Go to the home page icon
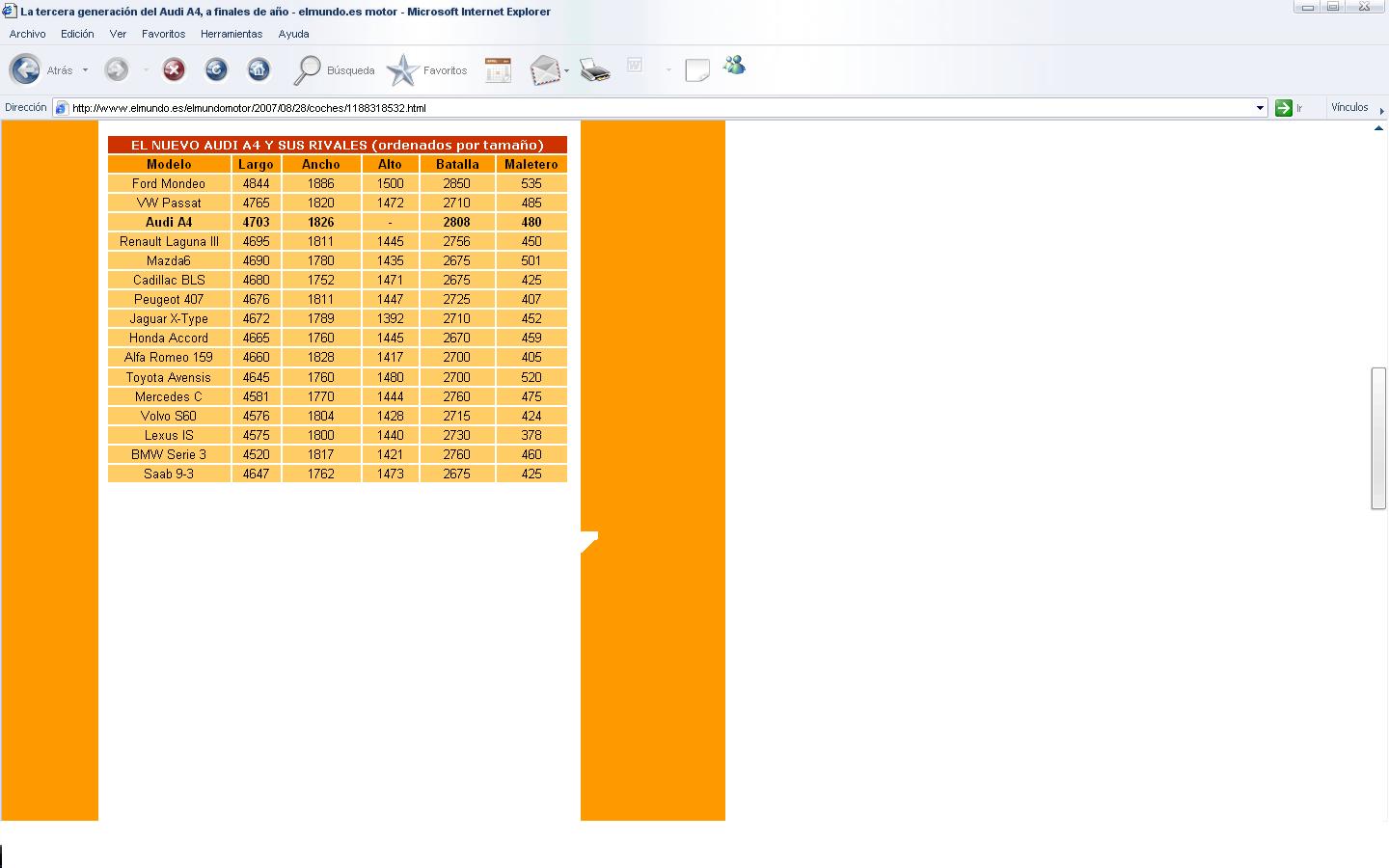The height and width of the screenshot is (868, 1389). [259, 69]
